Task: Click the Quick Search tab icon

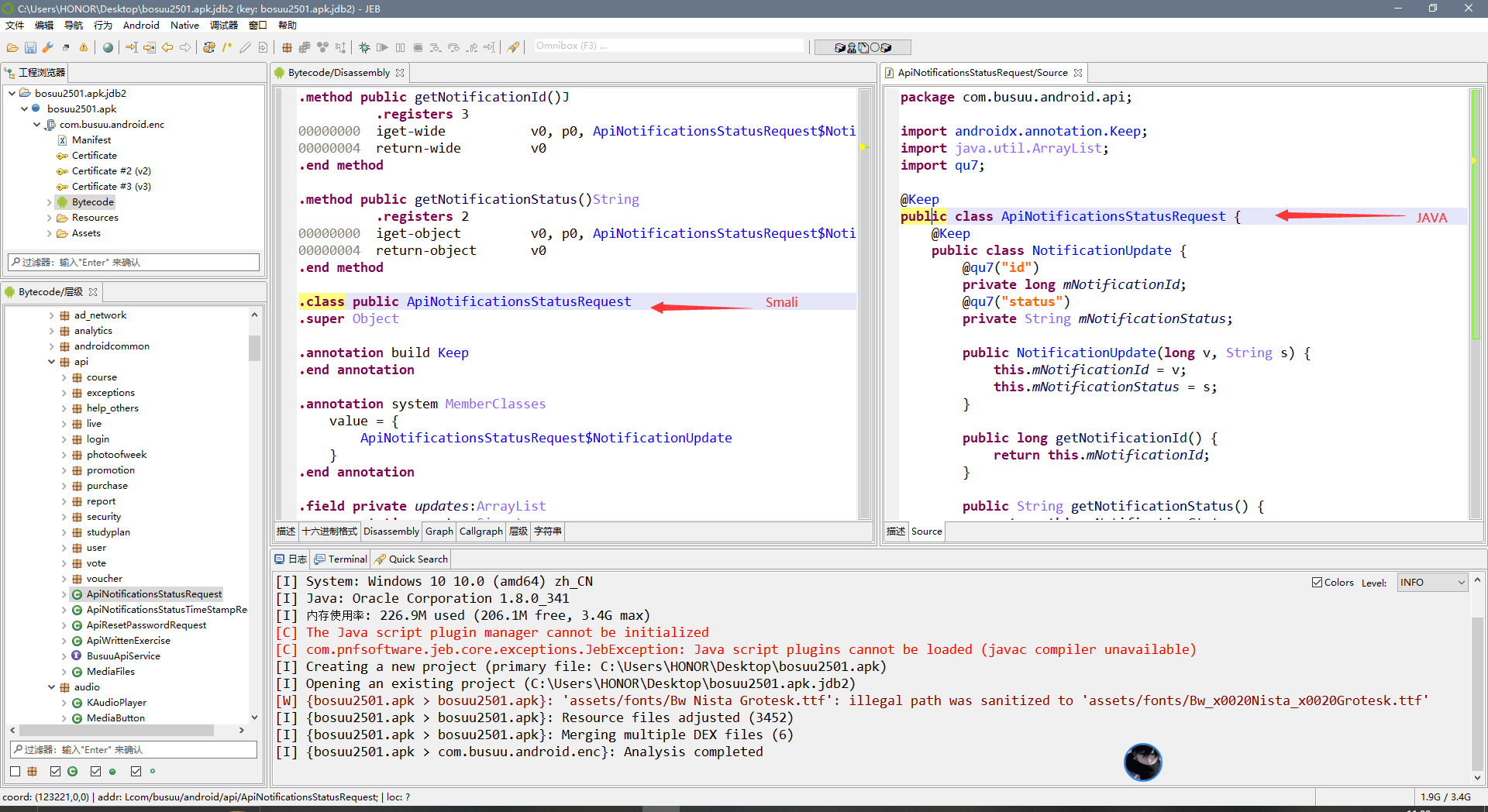Action: click(380, 559)
